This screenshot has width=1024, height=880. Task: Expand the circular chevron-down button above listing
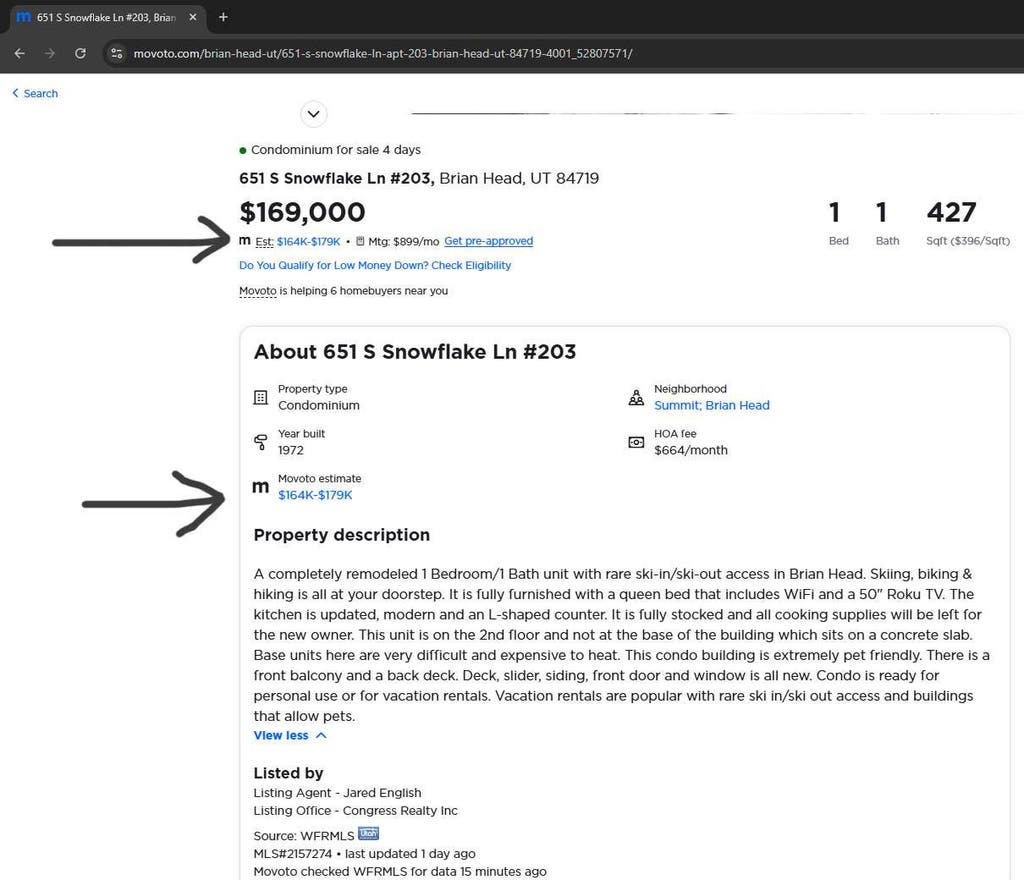pyautogui.click(x=313, y=114)
